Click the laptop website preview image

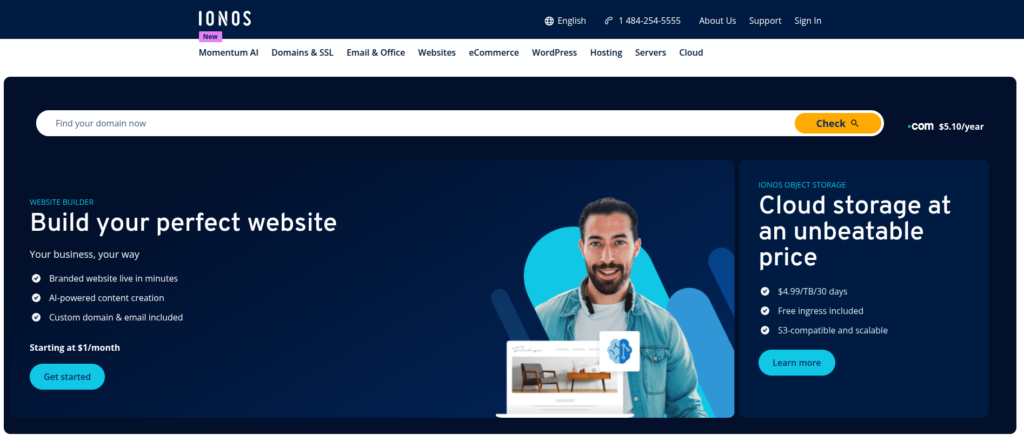[x=565, y=379]
